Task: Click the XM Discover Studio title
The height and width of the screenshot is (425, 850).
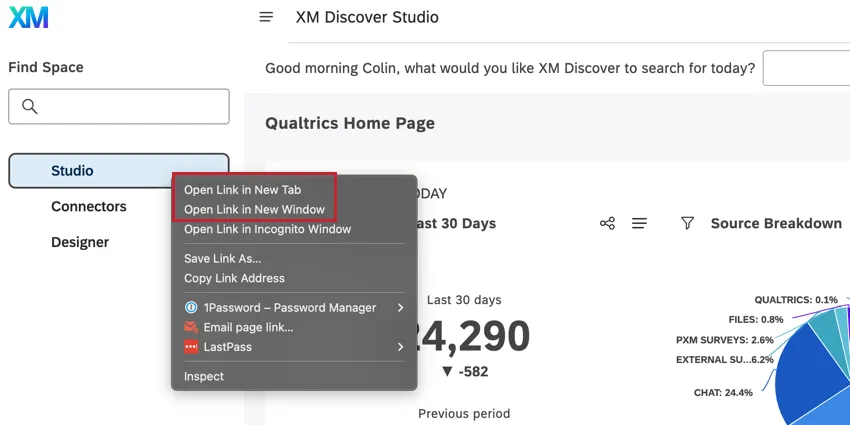Action: point(367,17)
